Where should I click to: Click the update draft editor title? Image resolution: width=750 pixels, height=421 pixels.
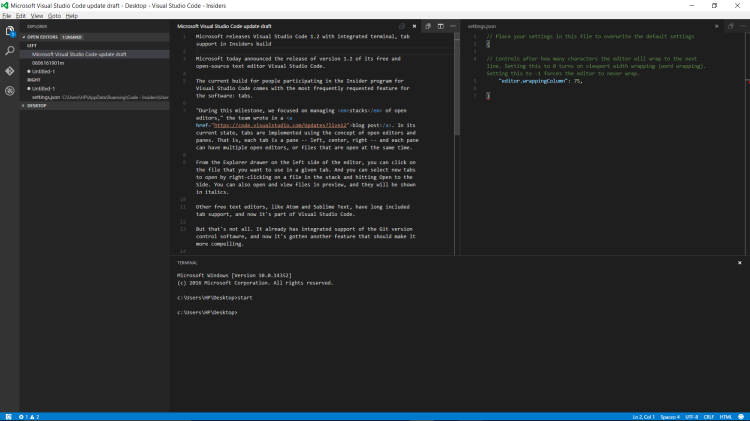(224, 26)
